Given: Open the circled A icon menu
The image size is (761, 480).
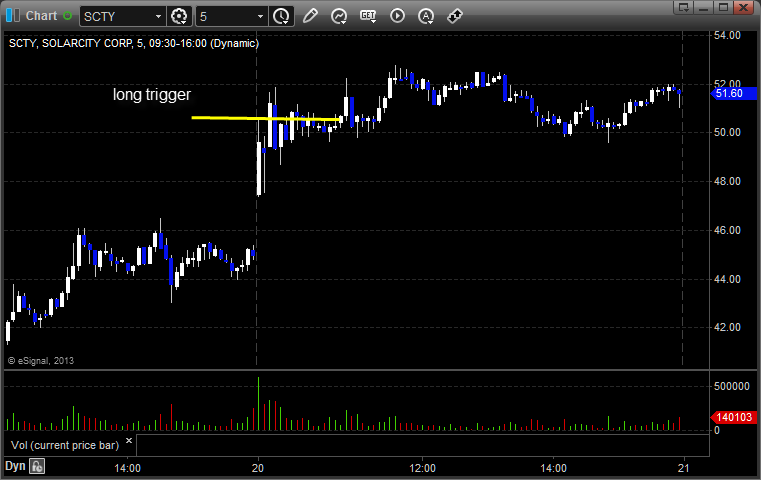Looking at the screenshot, I should [426, 16].
